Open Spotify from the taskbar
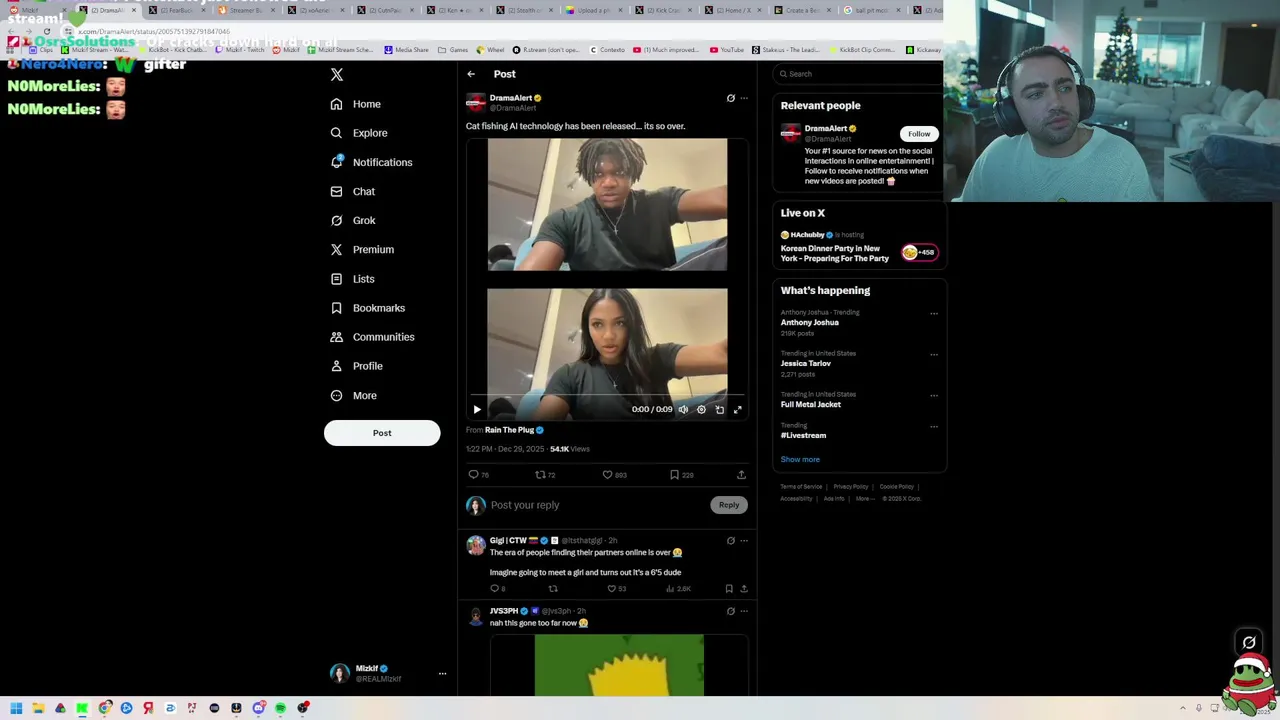 [x=280, y=708]
